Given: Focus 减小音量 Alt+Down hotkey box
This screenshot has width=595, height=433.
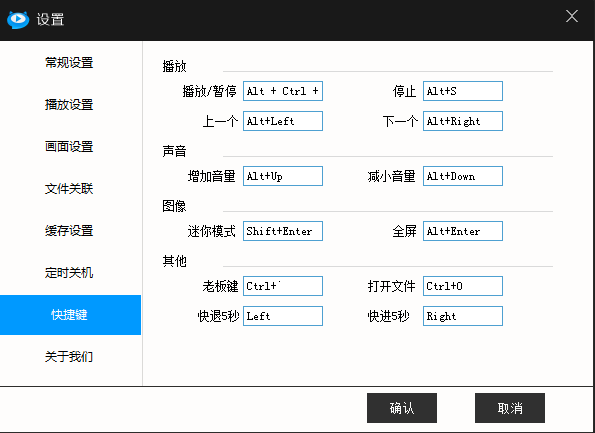Looking at the screenshot, I should (x=463, y=176).
